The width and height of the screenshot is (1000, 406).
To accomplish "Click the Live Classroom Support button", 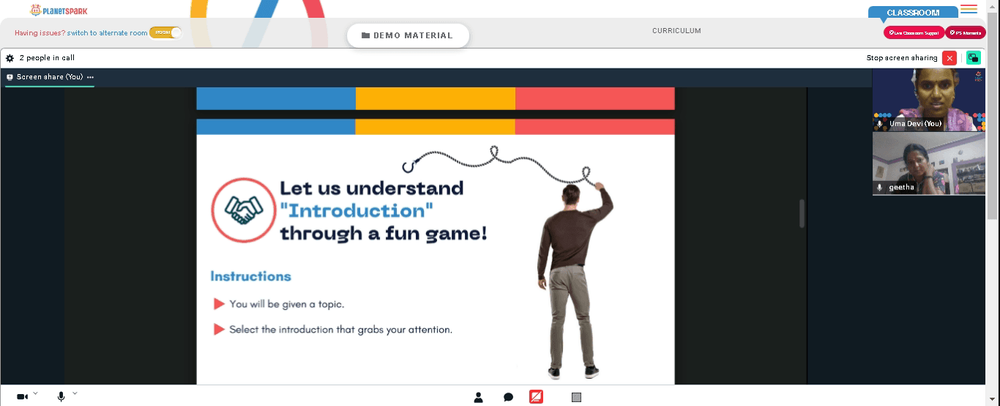I will 913,33.
